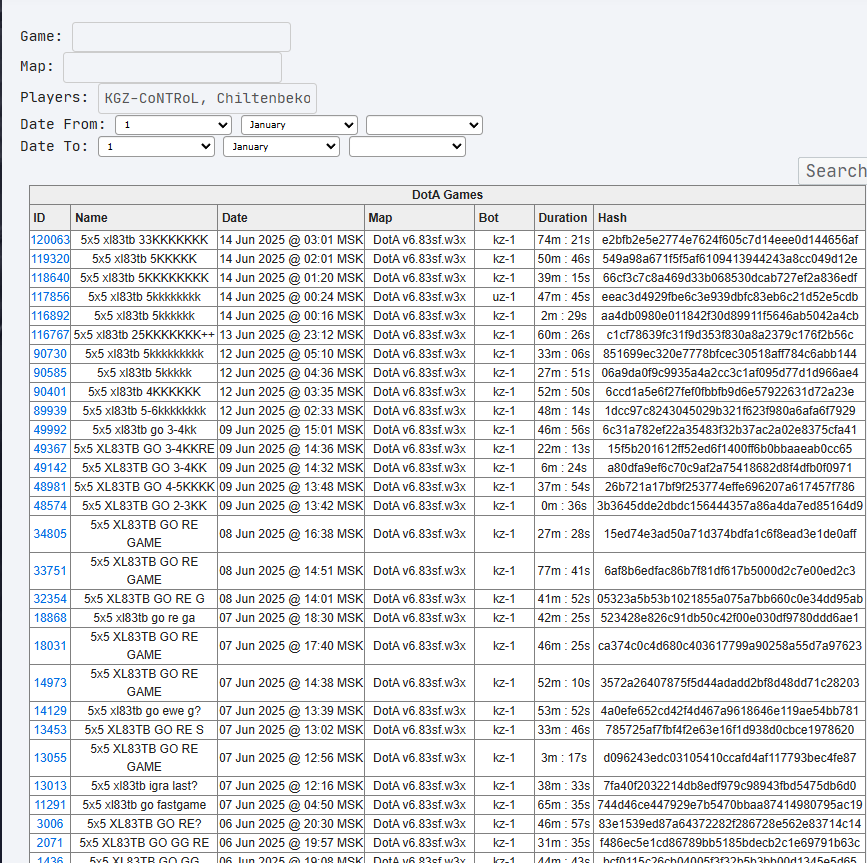Open game ID 33751 link
Screen dimensions: 867x863
pos(50,571)
